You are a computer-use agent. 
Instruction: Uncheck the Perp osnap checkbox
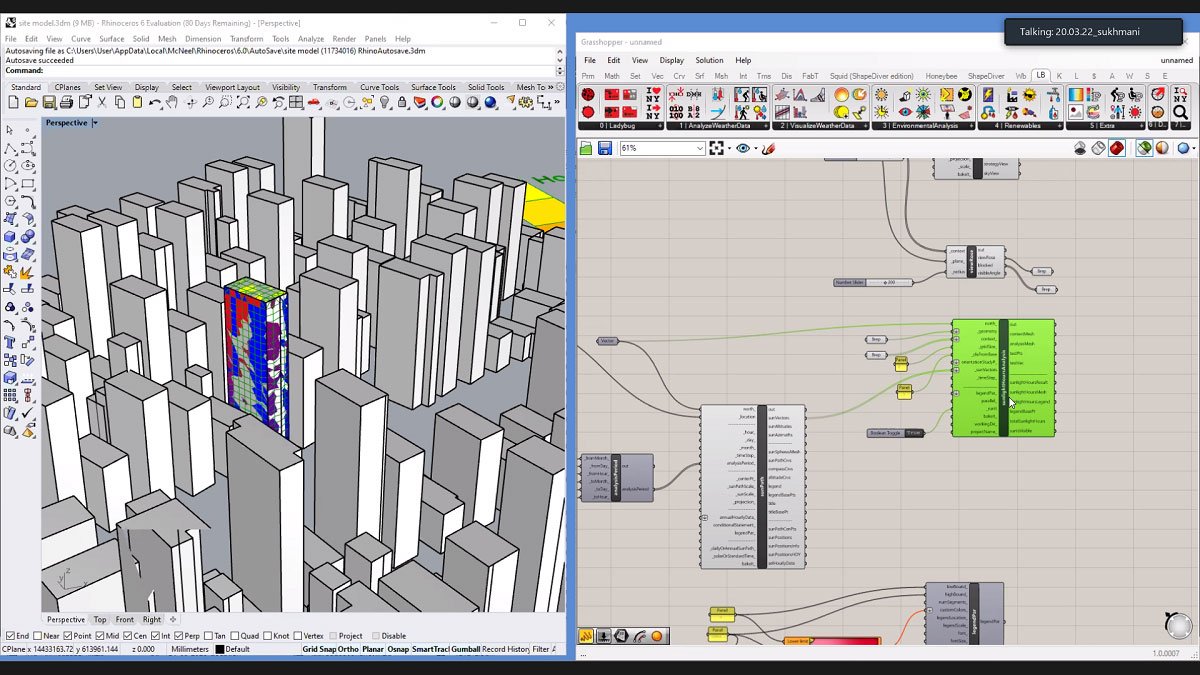click(x=179, y=636)
